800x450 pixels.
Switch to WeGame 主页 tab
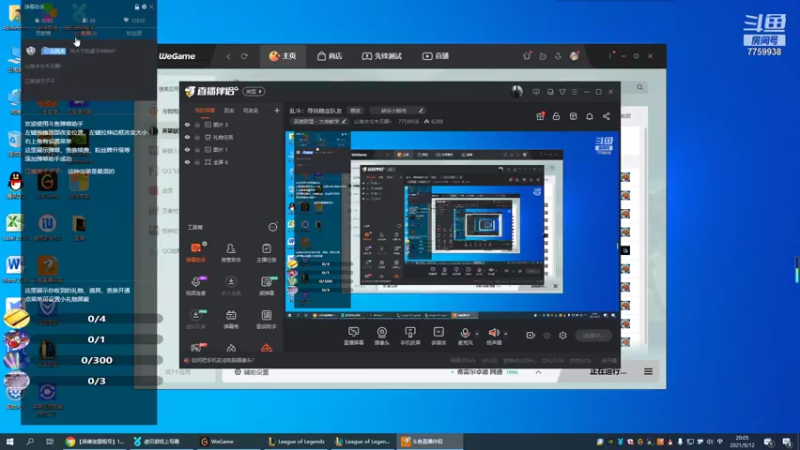tap(283, 56)
